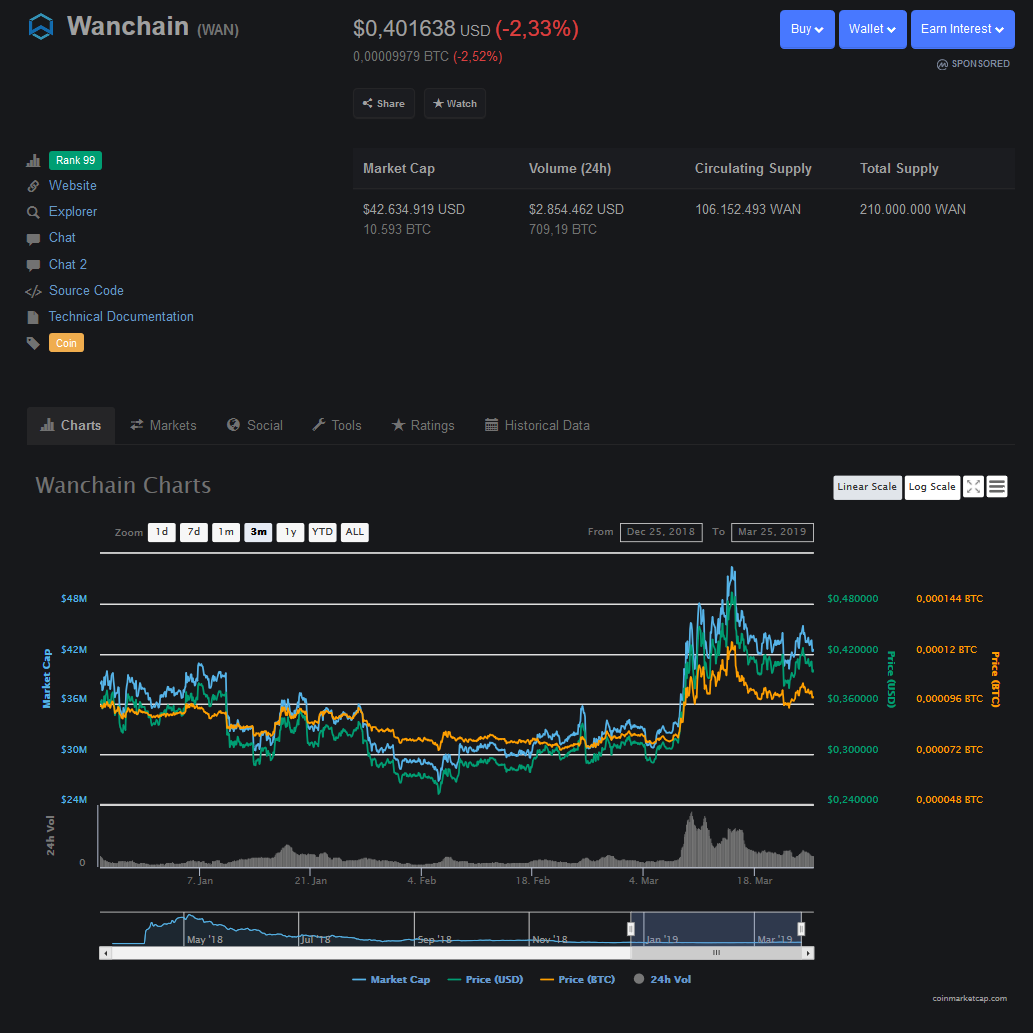The width and height of the screenshot is (1033, 1033).
Task: Click the left navigator range handle
Action: (x=630, y=930)
